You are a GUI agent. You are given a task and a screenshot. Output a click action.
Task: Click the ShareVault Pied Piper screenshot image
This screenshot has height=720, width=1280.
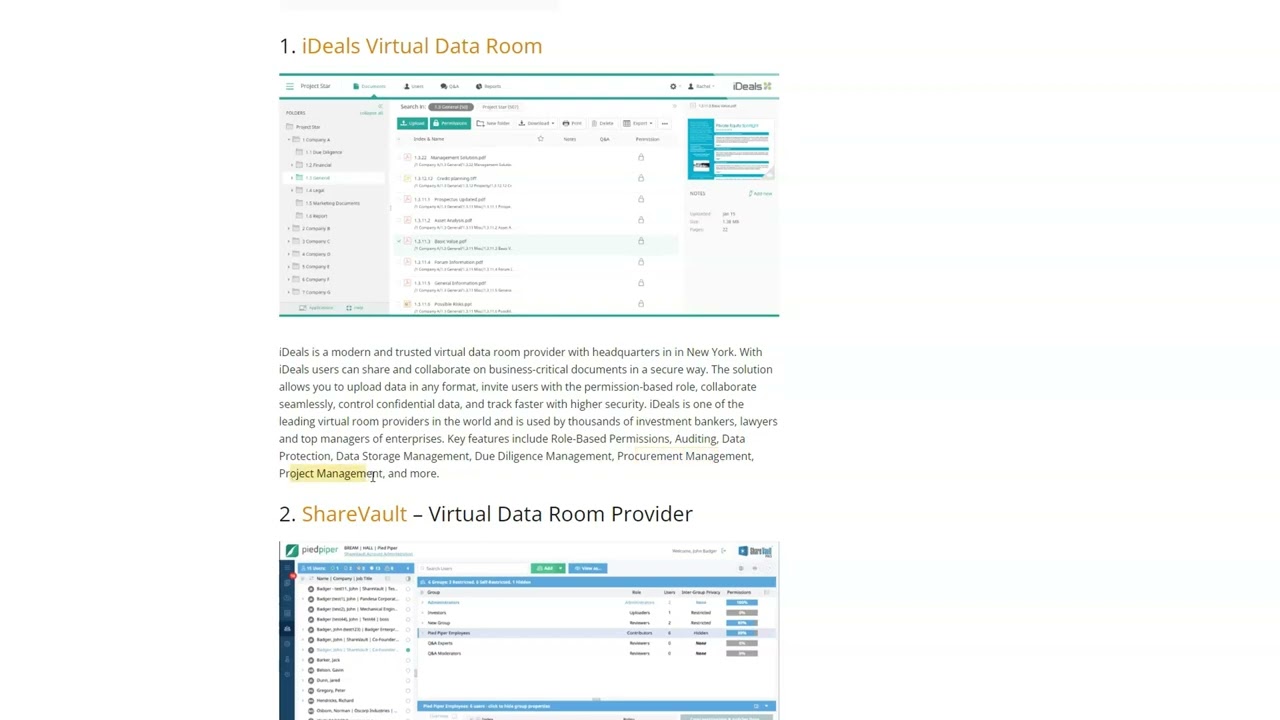[x=529, y=631]
